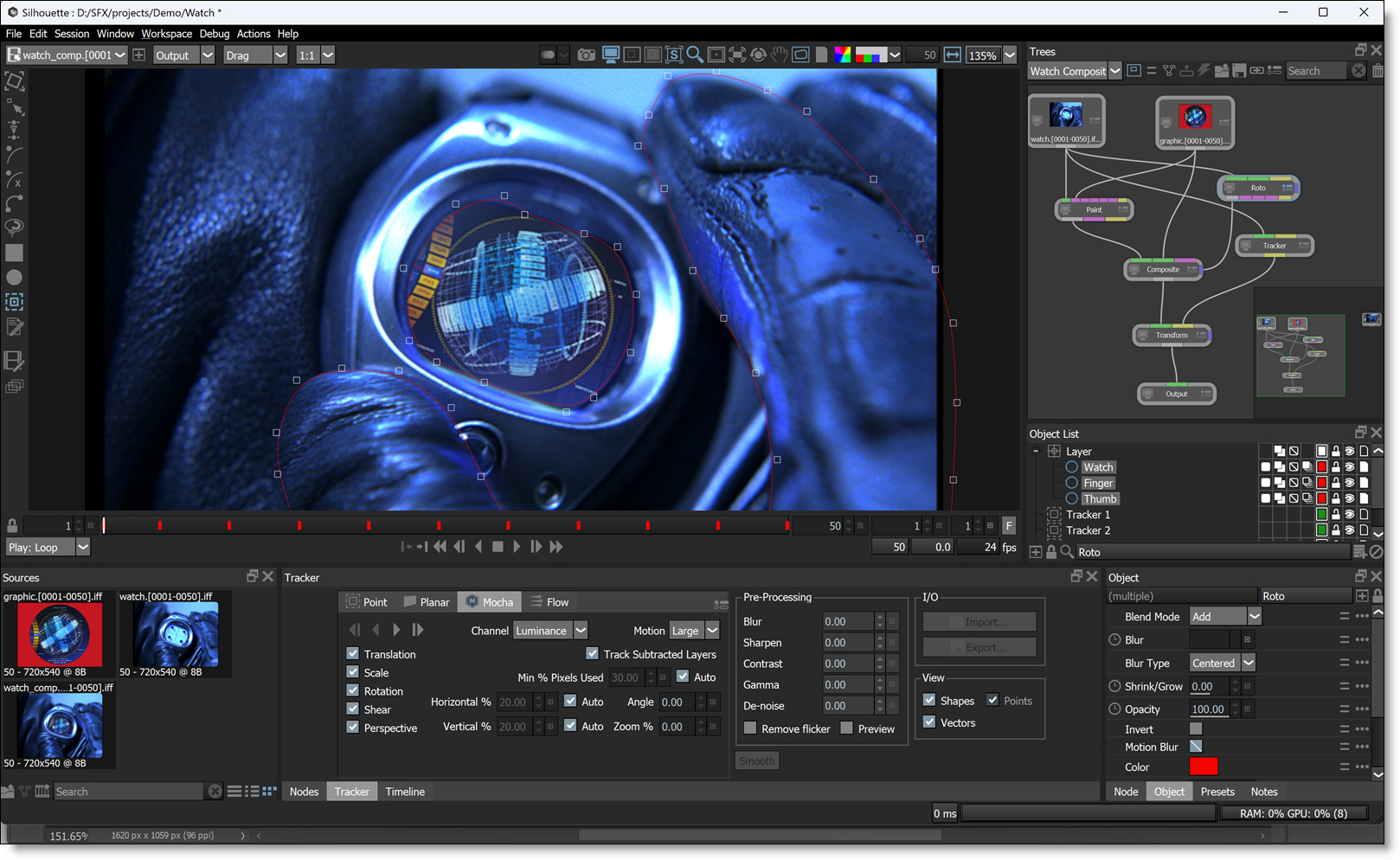Enable the Remove flicker checkbox
The image size is (1400, 860).
pos(750,728)
